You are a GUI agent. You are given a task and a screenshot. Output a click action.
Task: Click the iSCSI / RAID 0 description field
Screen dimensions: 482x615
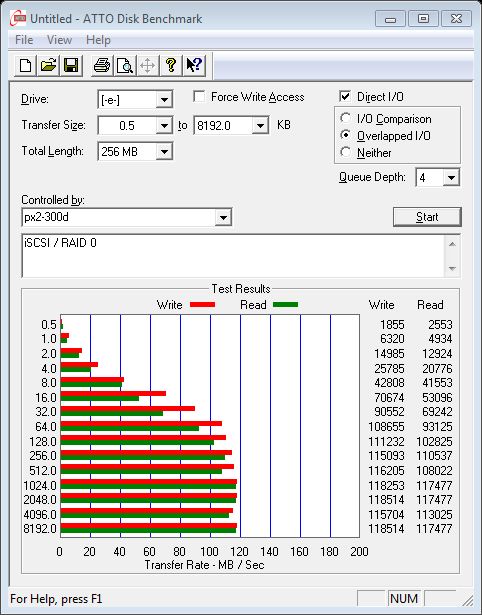[x=234, y=256]
